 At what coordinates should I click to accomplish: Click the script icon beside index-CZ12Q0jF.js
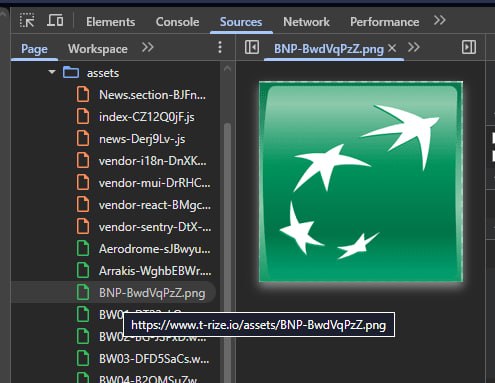click(83, 117)
